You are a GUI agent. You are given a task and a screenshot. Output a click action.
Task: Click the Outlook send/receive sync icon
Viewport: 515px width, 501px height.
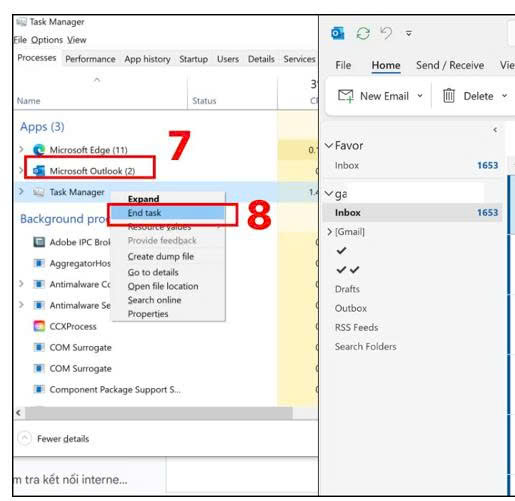point(363,33)
